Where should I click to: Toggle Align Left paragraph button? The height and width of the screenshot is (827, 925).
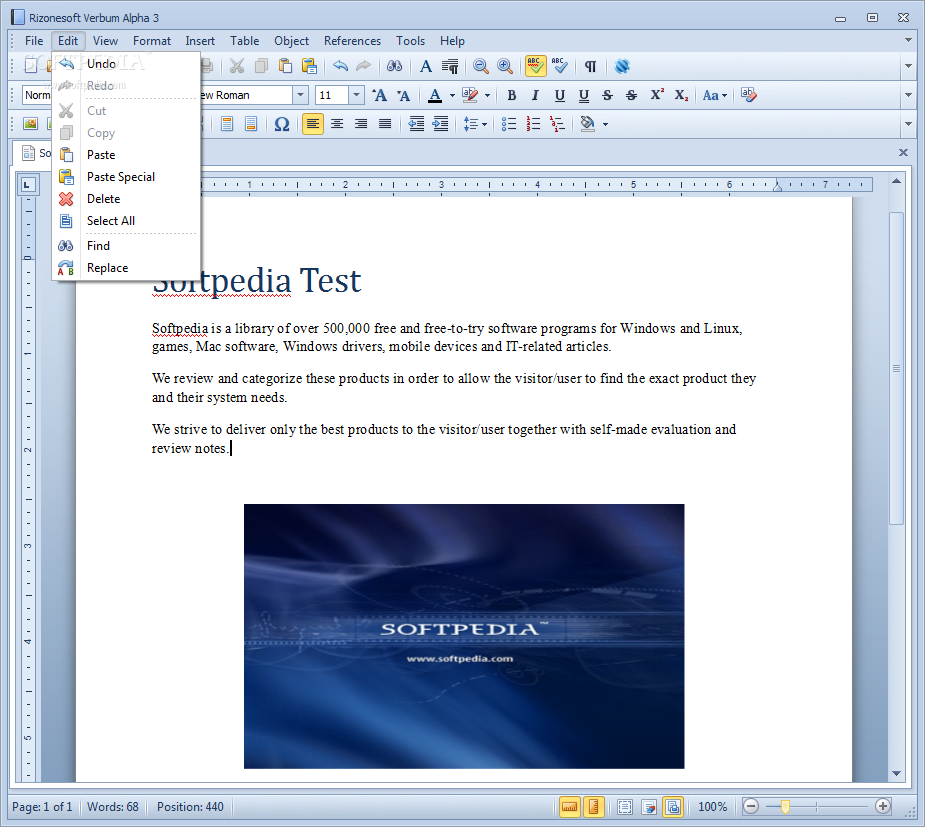click(x=313, y=124)
